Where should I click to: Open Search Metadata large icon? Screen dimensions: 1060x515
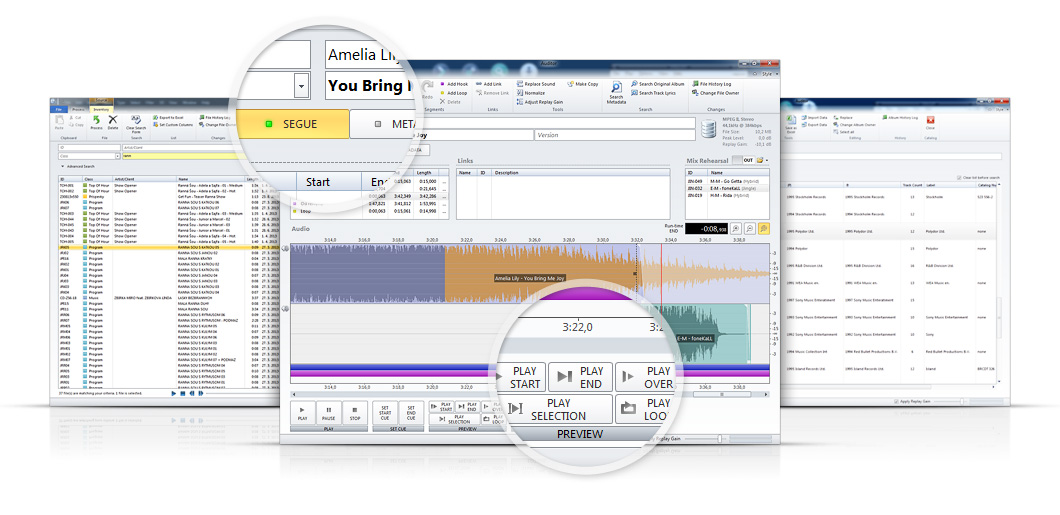coord(616,93)
